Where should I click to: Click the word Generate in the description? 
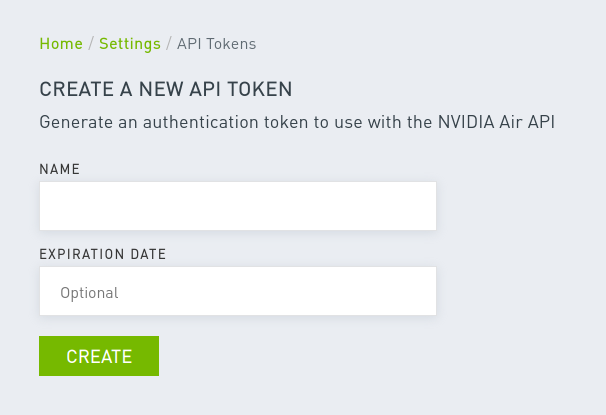click(x=75, y=122)
